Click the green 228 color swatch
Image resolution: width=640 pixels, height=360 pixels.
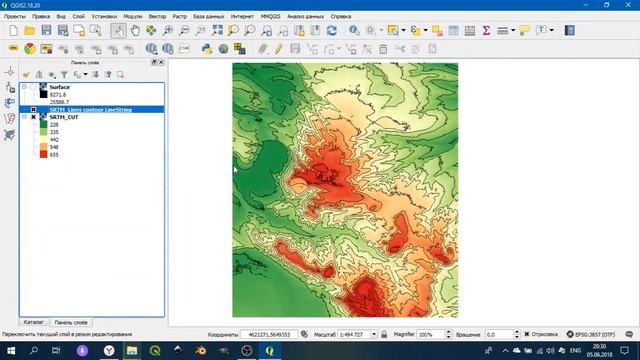click(x=43, y=124)
